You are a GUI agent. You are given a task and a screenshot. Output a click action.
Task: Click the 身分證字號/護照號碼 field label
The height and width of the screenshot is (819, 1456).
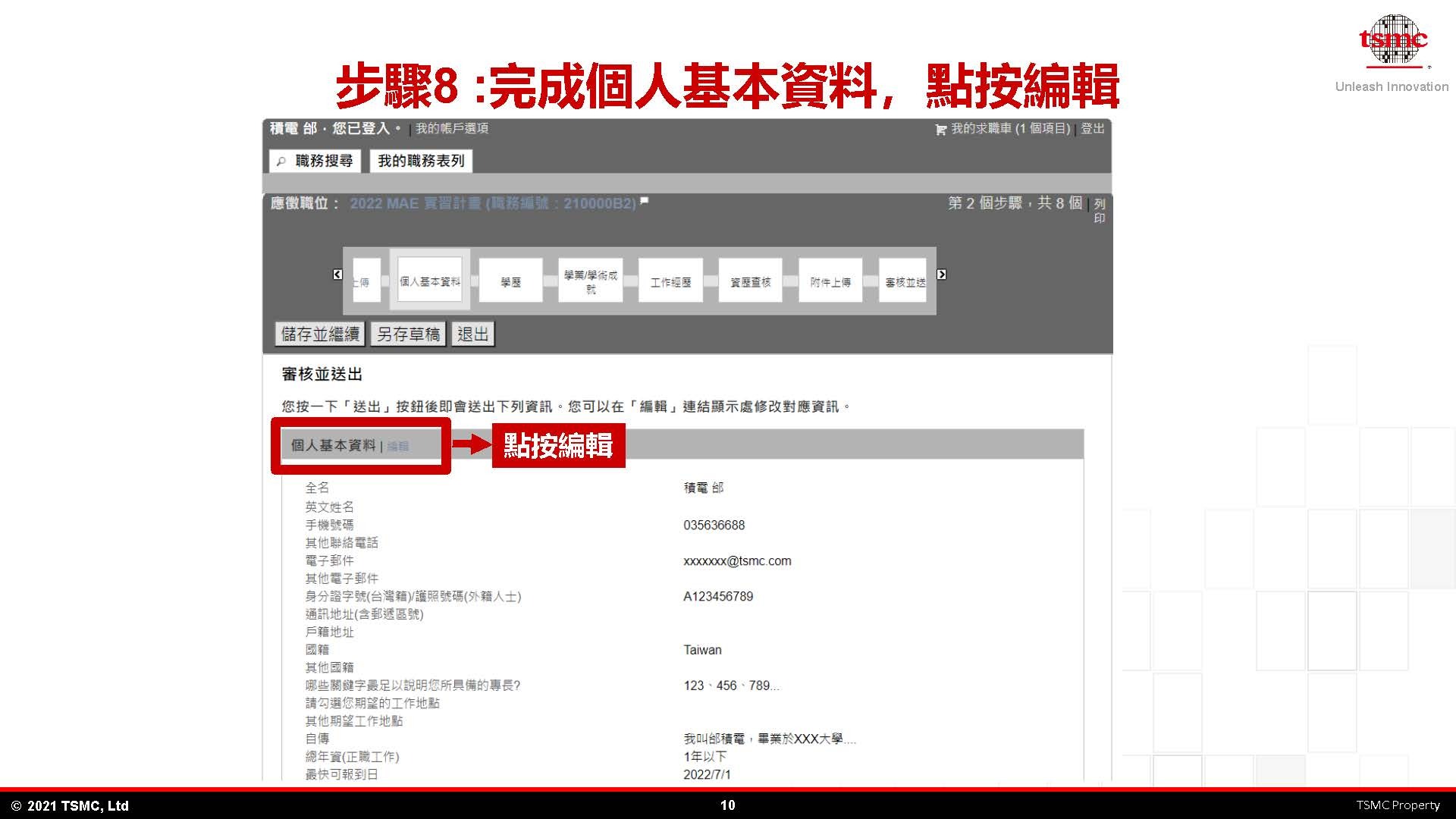point(413,597)
